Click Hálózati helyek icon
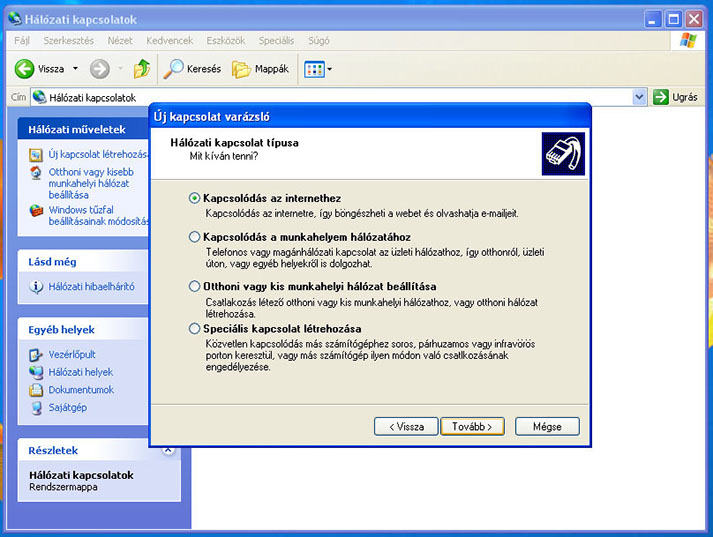Image resolution: width=713 pixels, height=537 pixels. 36,372
